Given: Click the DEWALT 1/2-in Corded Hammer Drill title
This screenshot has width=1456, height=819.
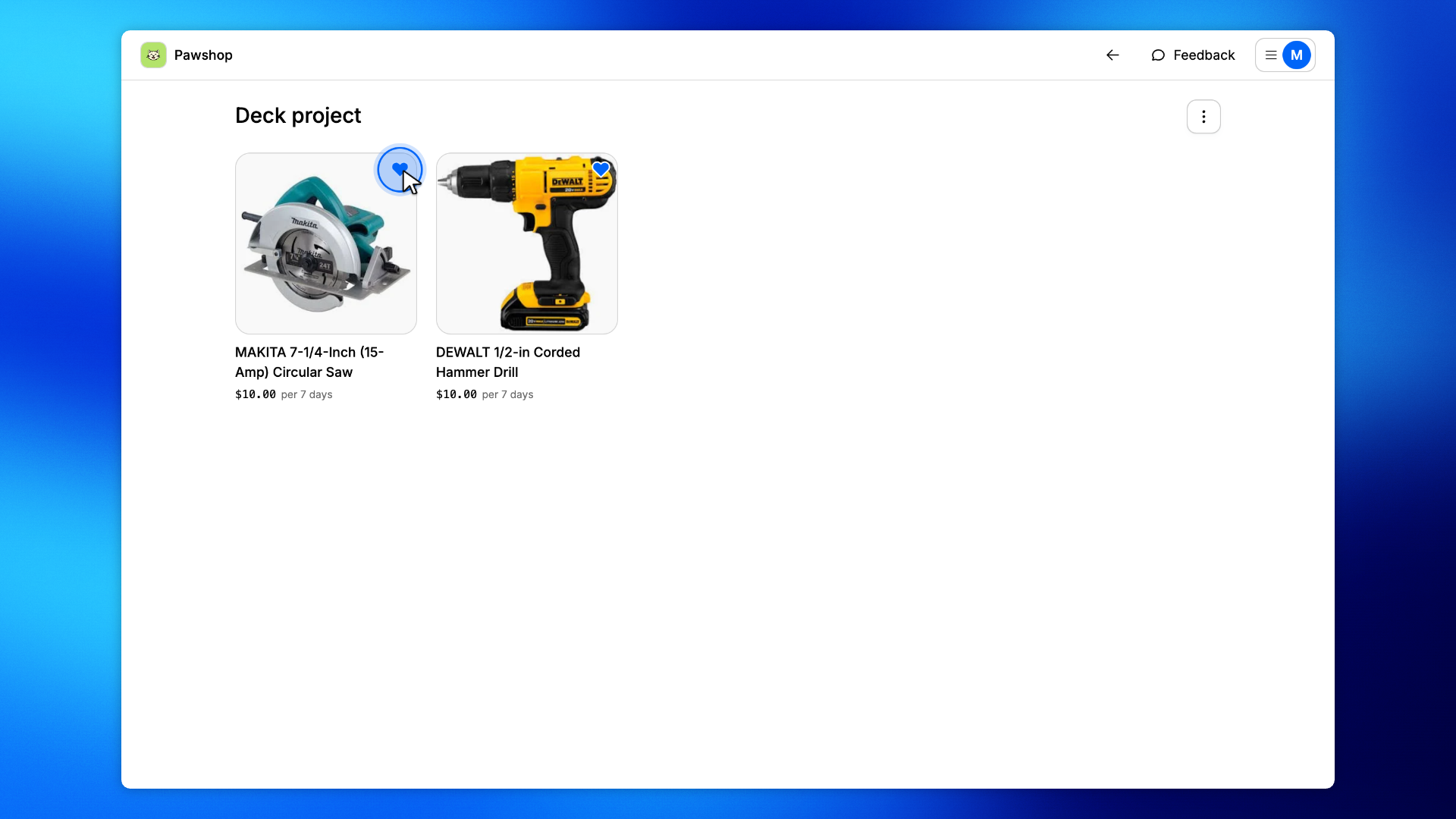Looking at the screenshot, I should coord(508,362).
